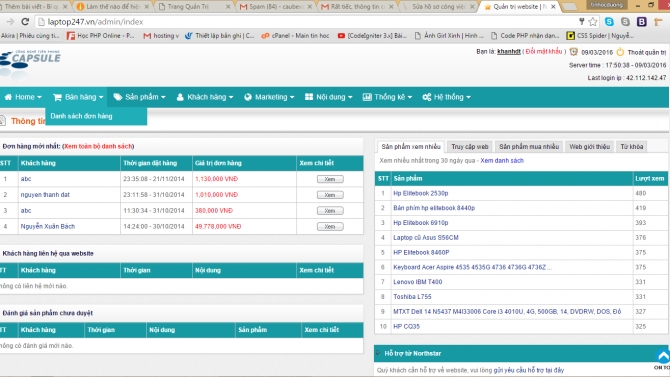Click the globe icon for Marketing
Screen dimensions: 670x377
click(x=248, y=97)
